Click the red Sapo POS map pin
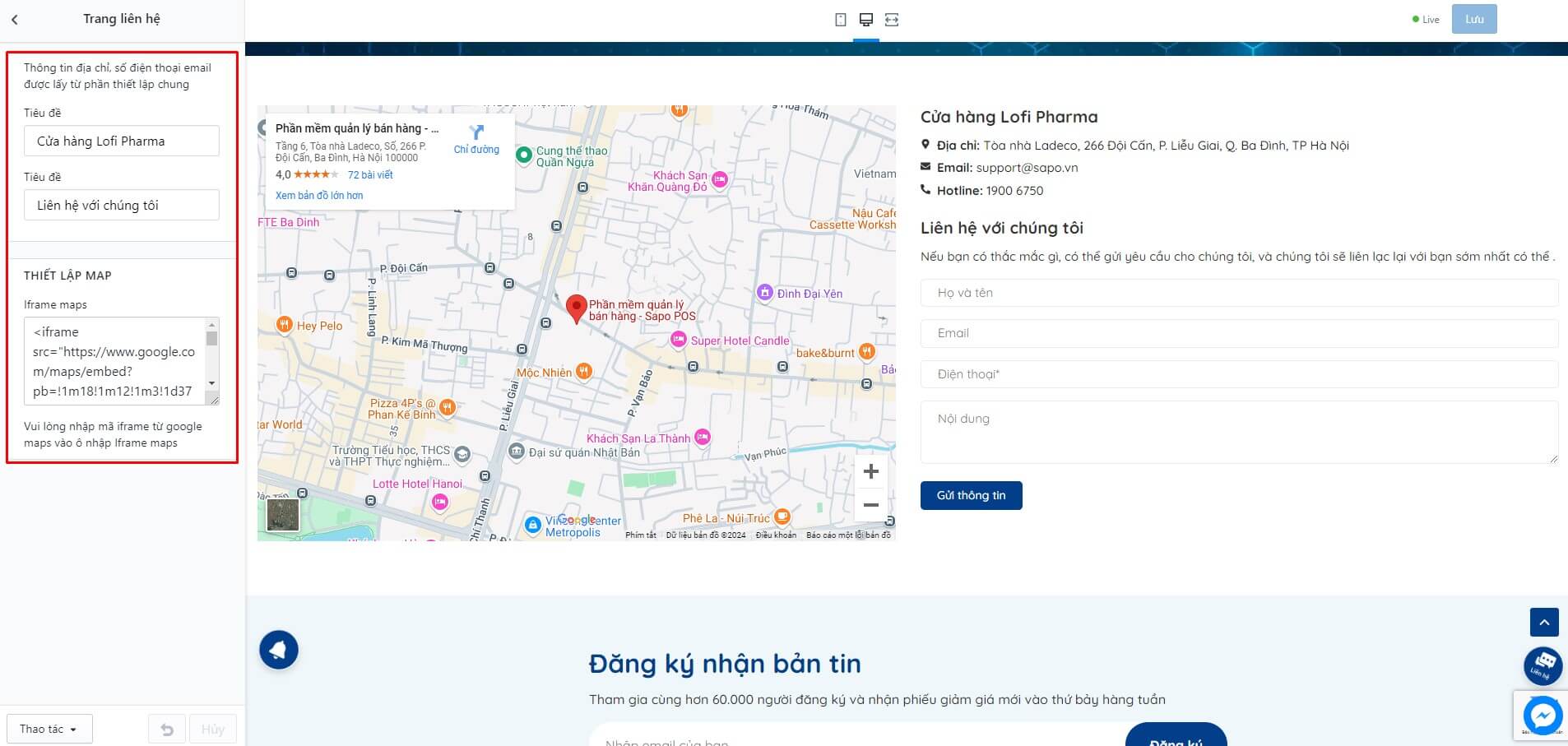 tap(576, 309)
